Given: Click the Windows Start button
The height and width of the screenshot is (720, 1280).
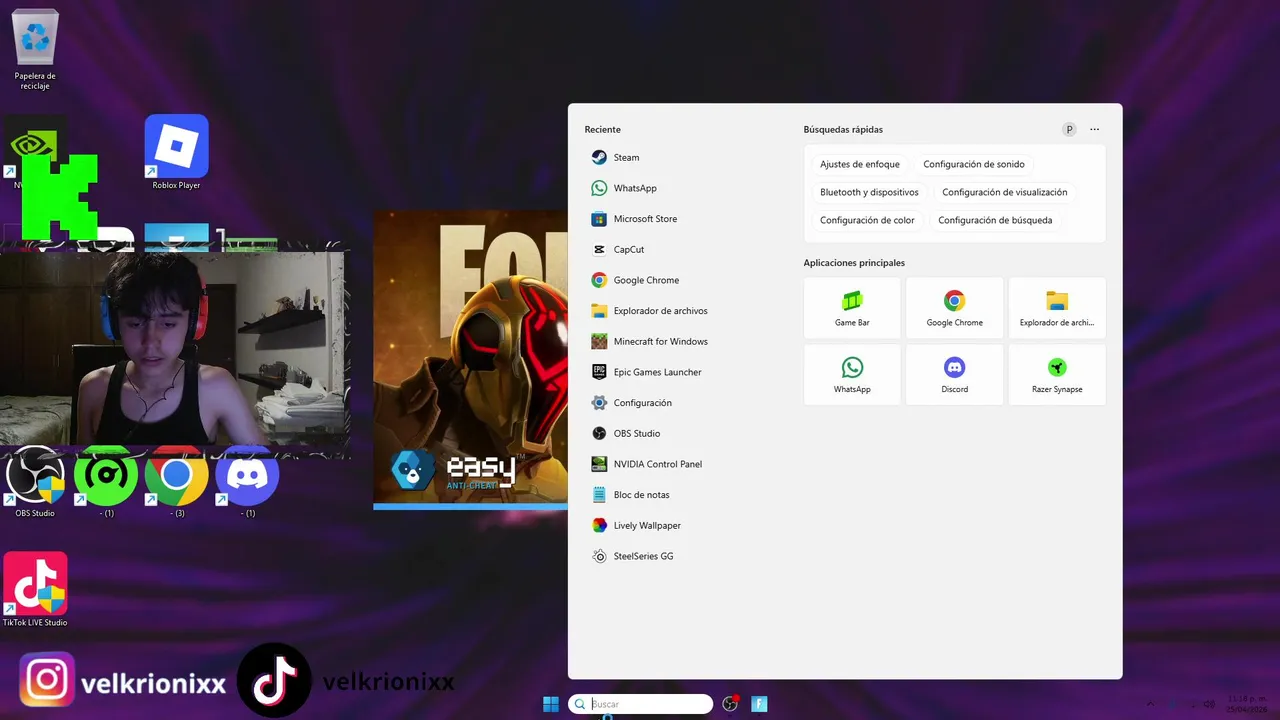Looking at the screenshot, I should click(551, 704).
